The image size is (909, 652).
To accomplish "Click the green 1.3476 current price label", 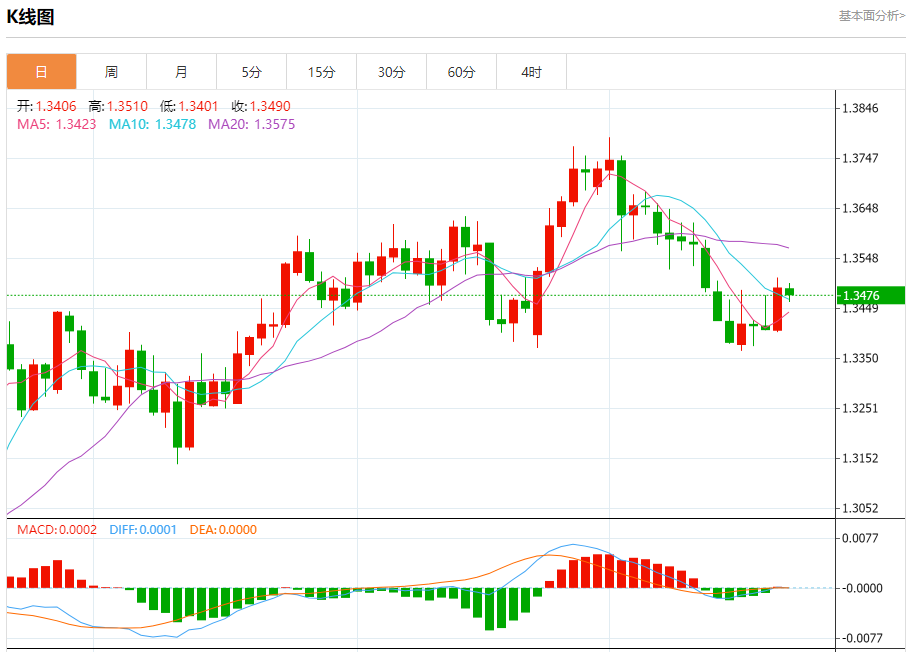I will (x=871, y=296).
